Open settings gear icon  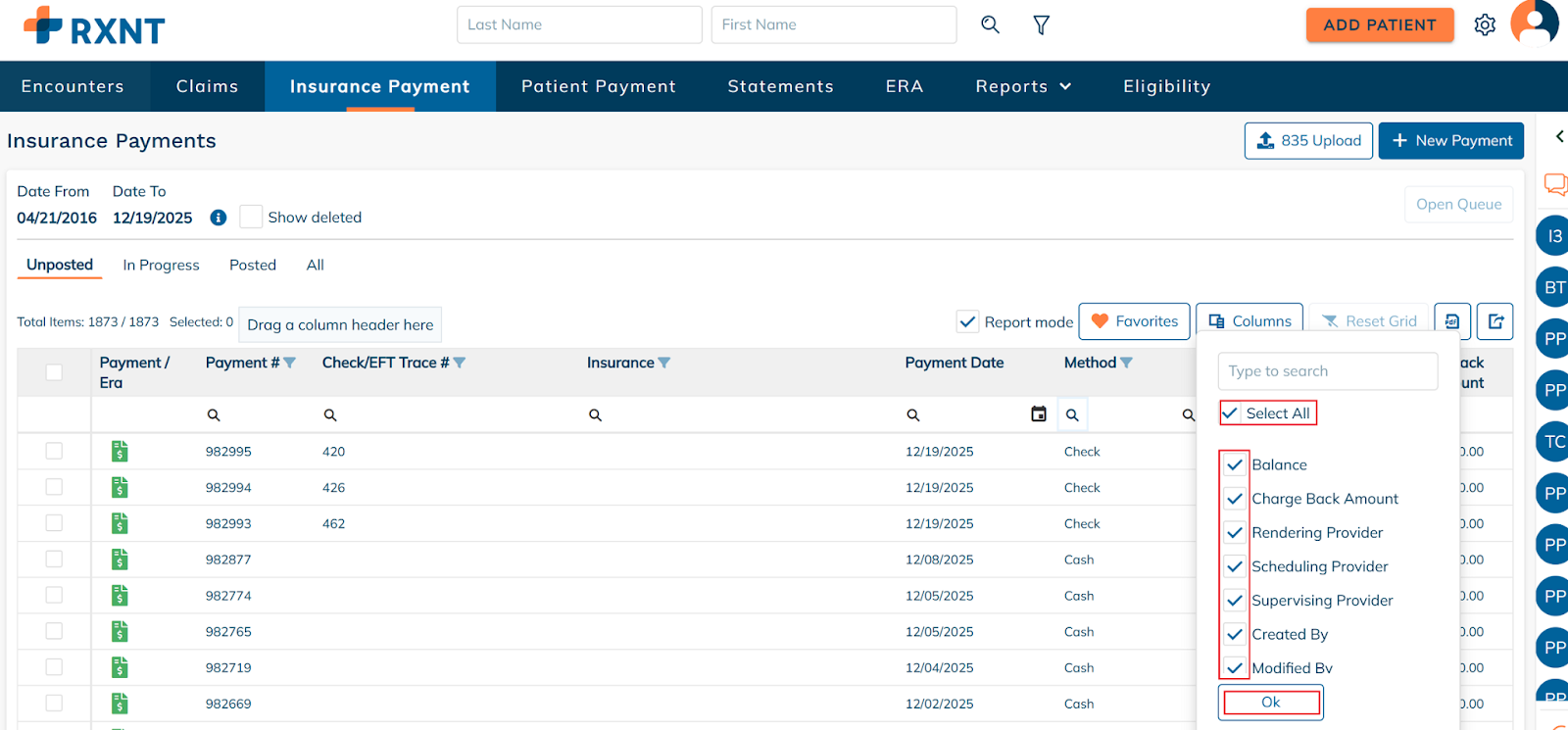tap(1485, 25)
